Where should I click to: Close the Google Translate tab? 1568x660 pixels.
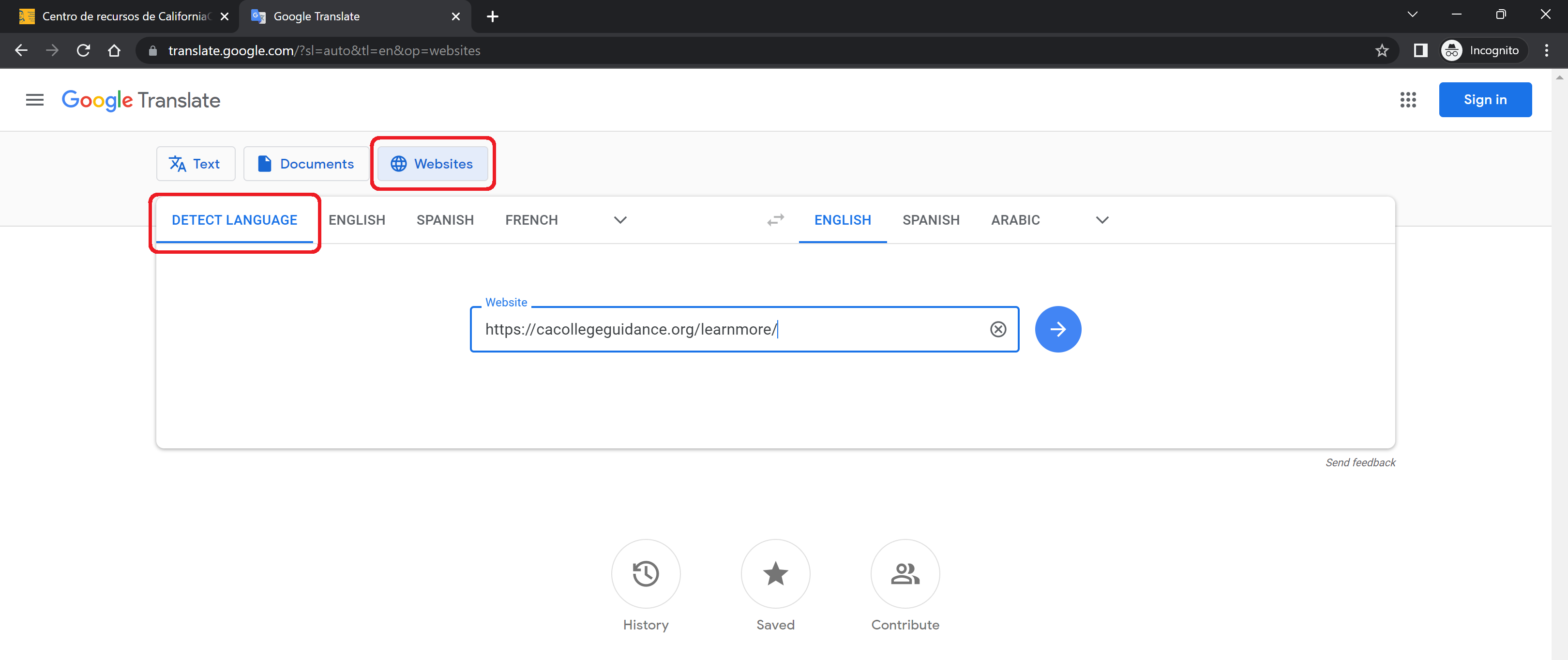455,16
